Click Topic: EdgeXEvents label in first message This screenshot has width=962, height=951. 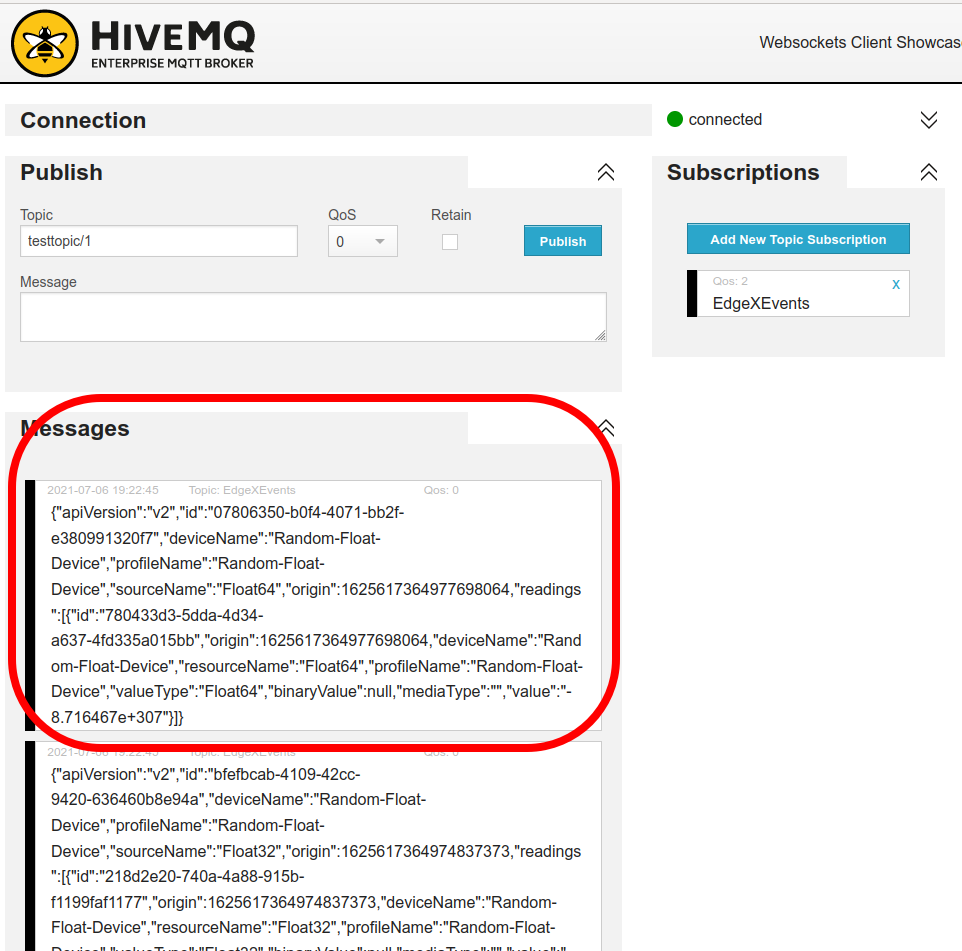[x=242, y=490]
